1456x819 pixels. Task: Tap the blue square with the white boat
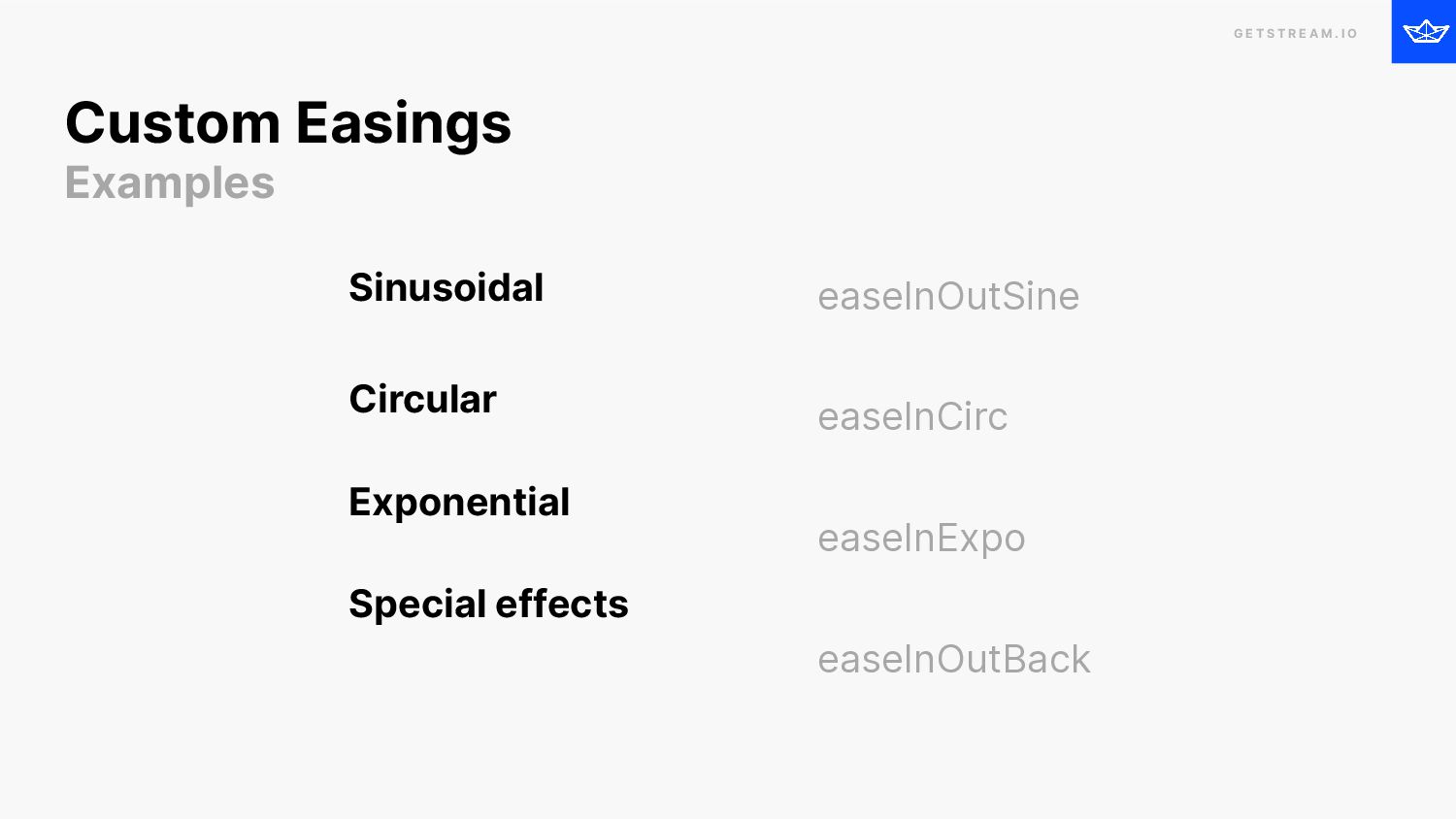(1424, 32)
